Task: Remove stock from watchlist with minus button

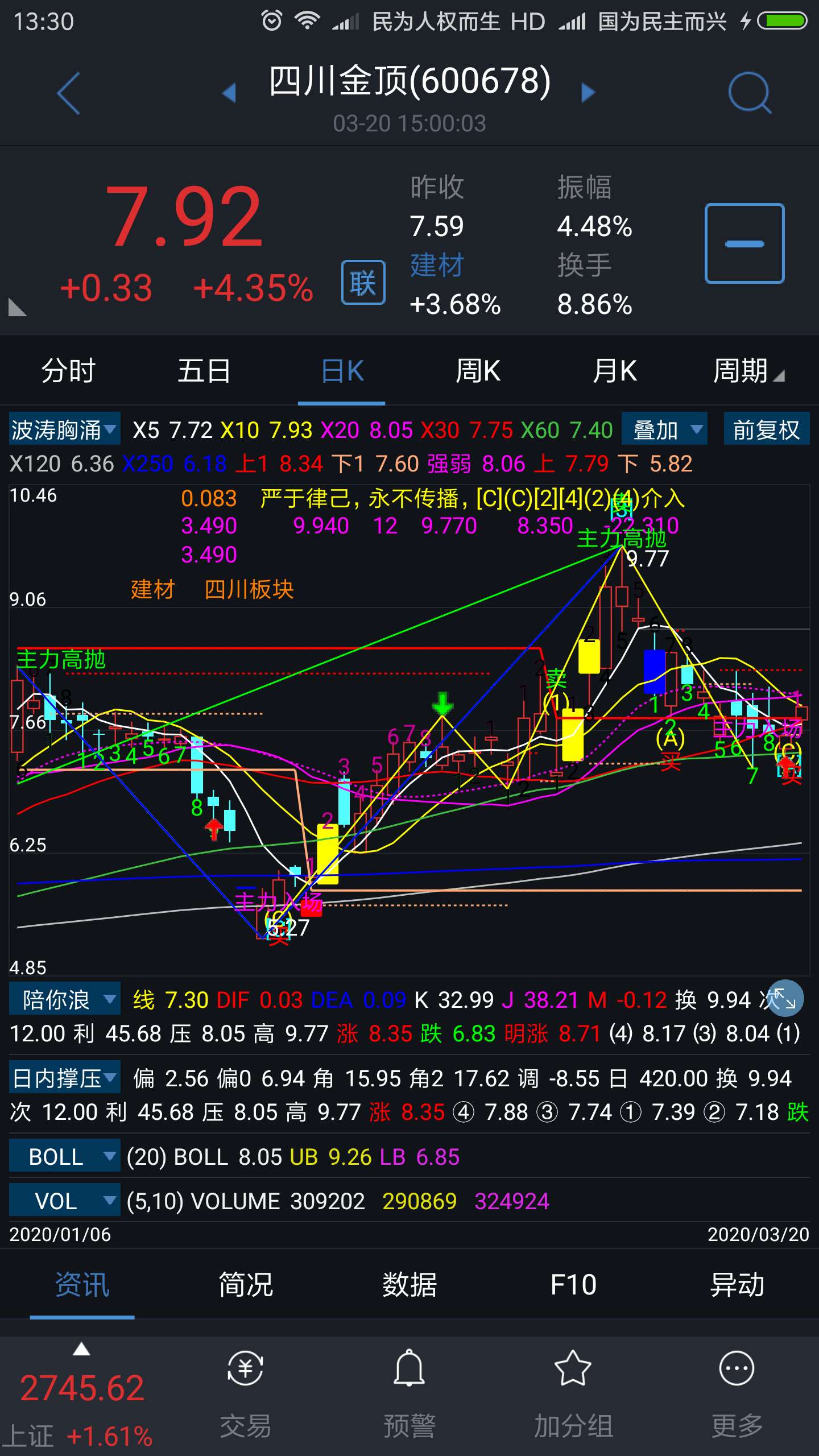Action: (x=744, y=243)
